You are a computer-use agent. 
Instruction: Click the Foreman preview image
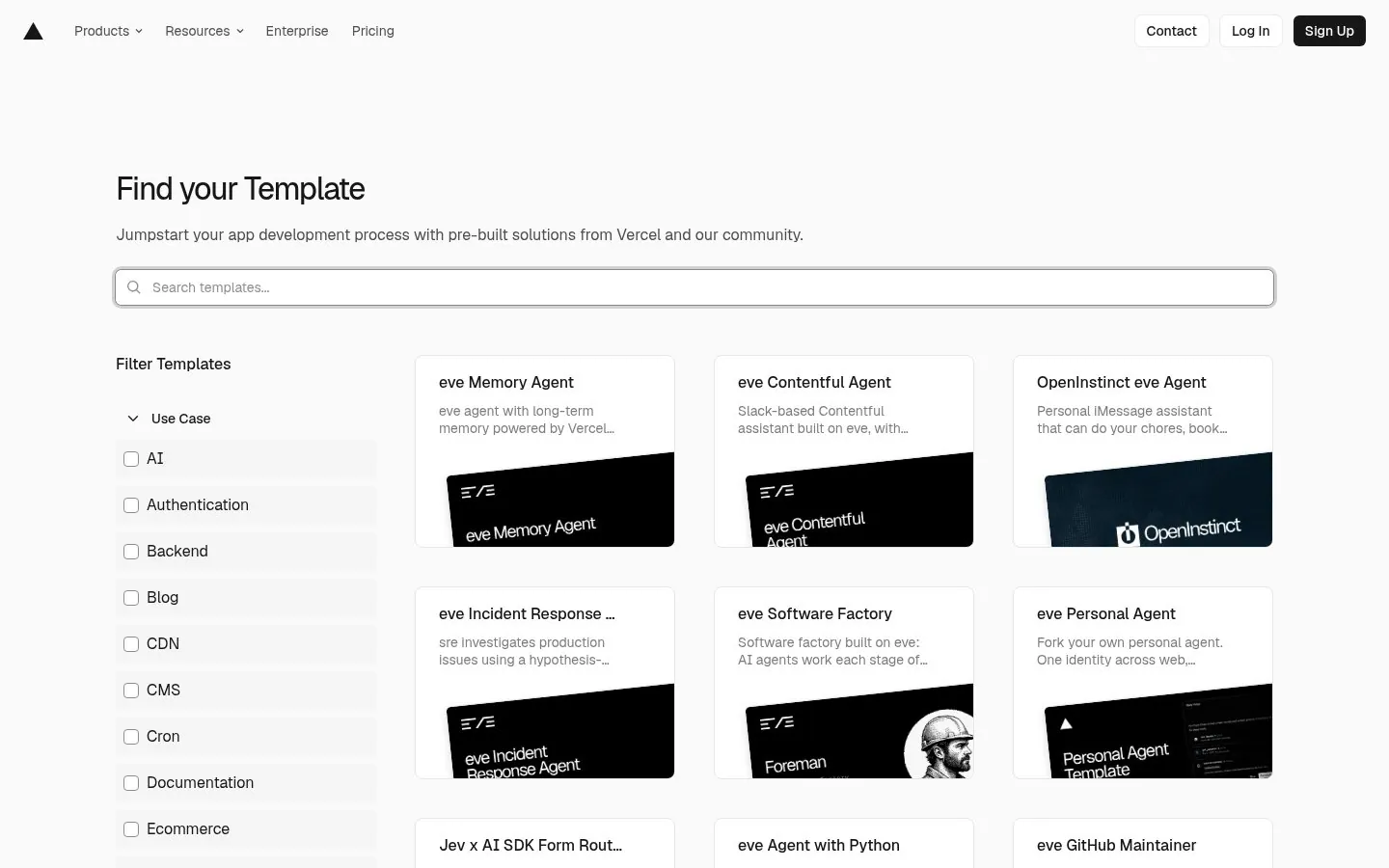[x=859, y=731]
